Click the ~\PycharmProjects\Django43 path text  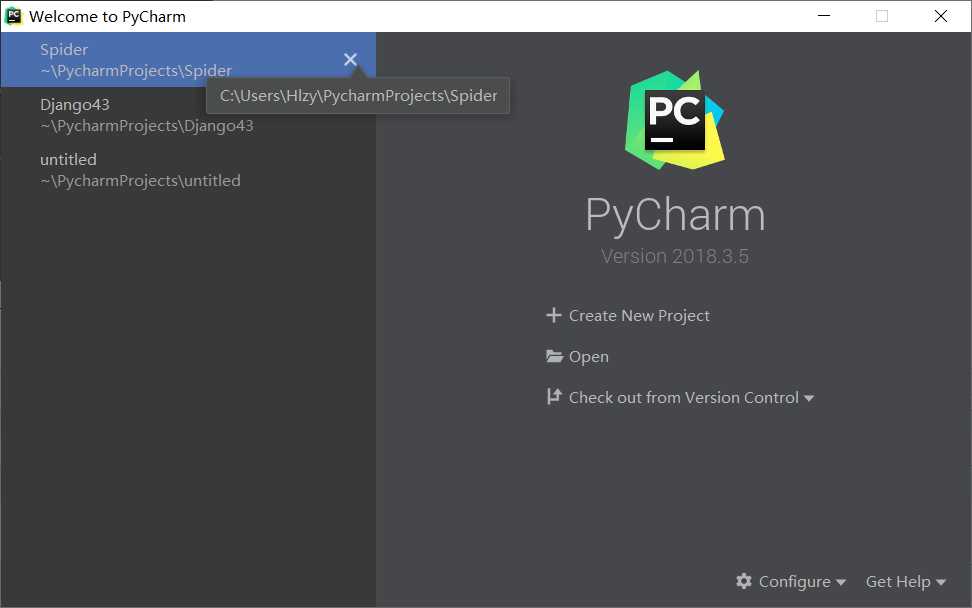(147, 126)
